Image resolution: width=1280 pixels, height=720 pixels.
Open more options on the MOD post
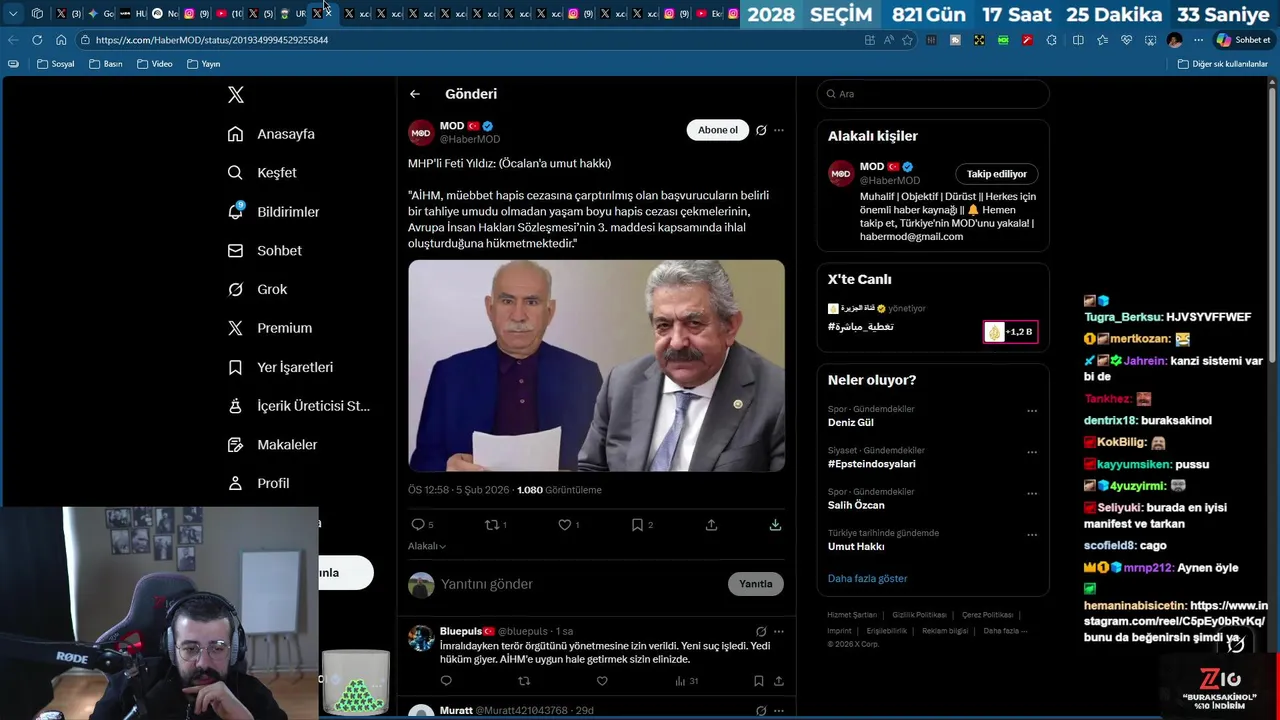point(779,130)
